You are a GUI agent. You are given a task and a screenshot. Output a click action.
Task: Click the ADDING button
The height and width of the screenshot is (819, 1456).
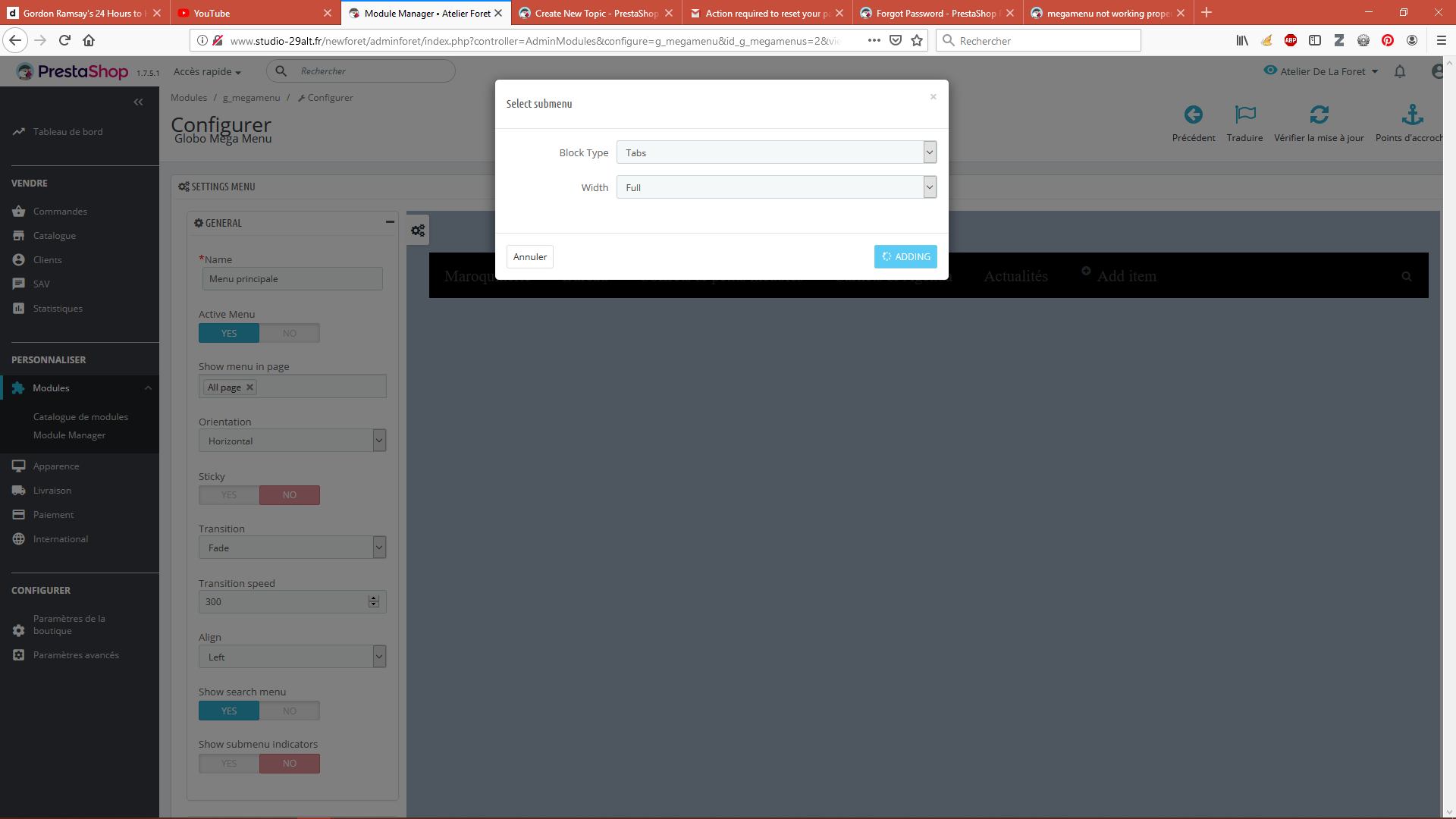tap(905, 257)
